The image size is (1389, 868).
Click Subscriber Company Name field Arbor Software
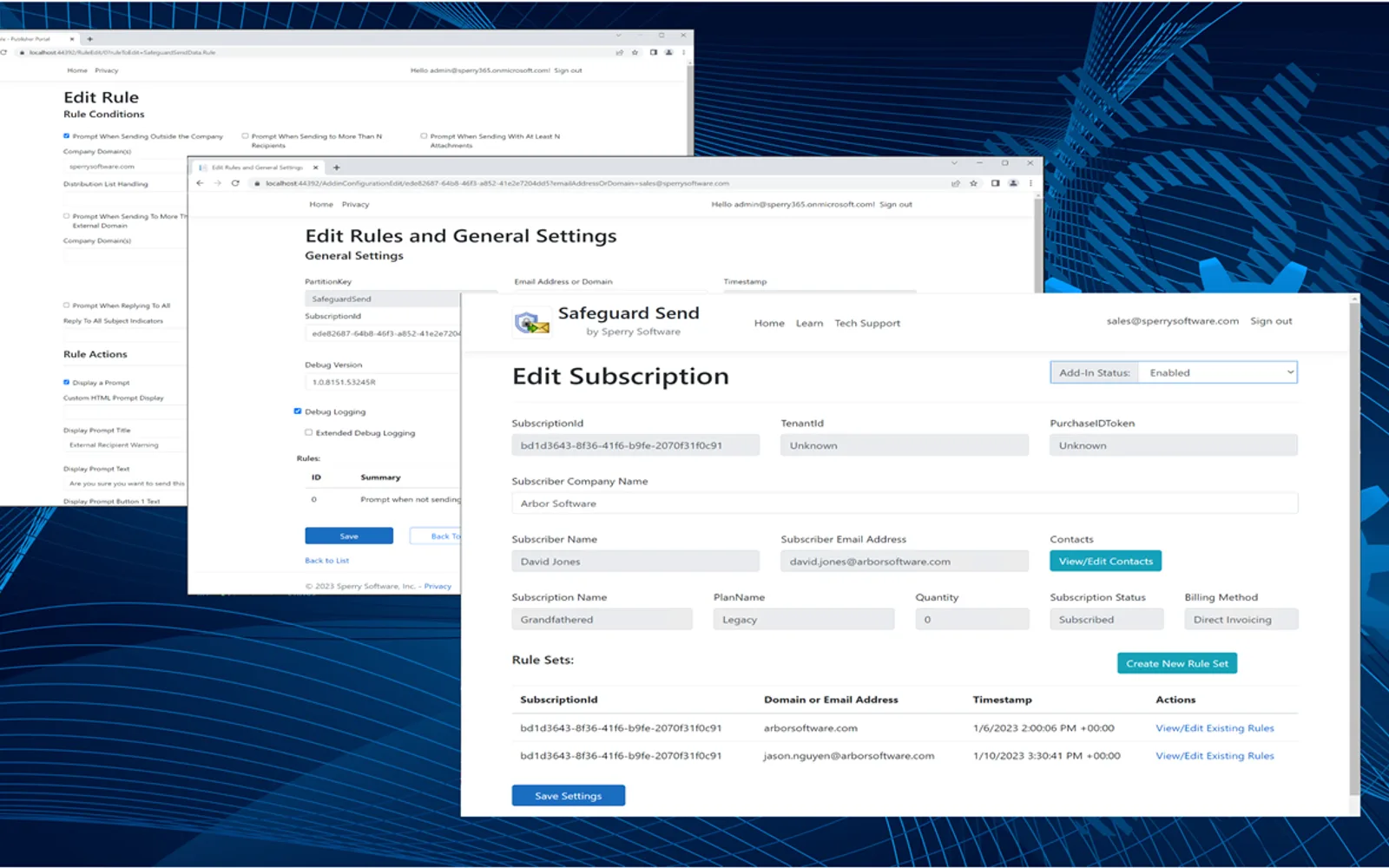905,503
